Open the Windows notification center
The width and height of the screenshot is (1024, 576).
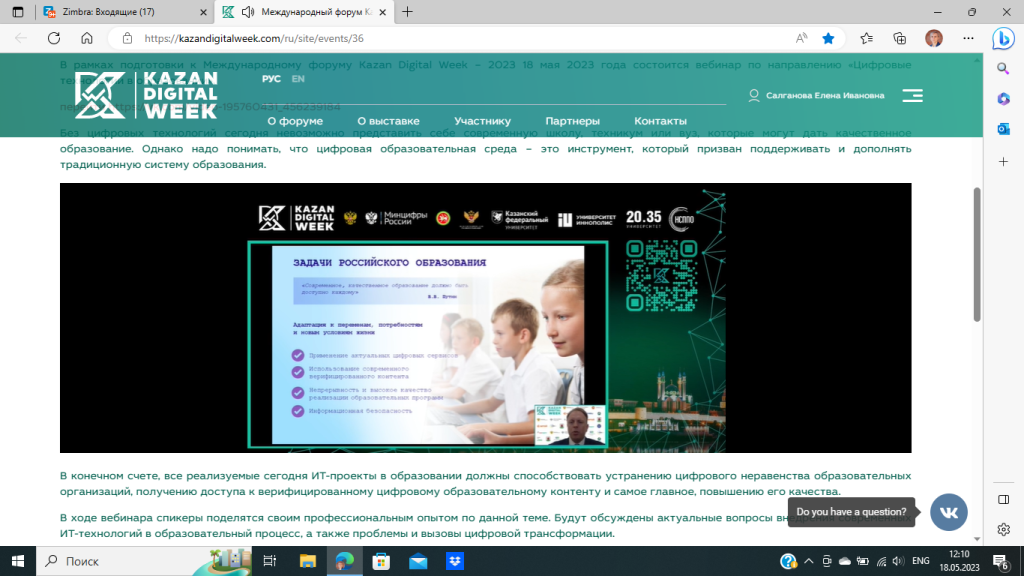point(1000,561)
